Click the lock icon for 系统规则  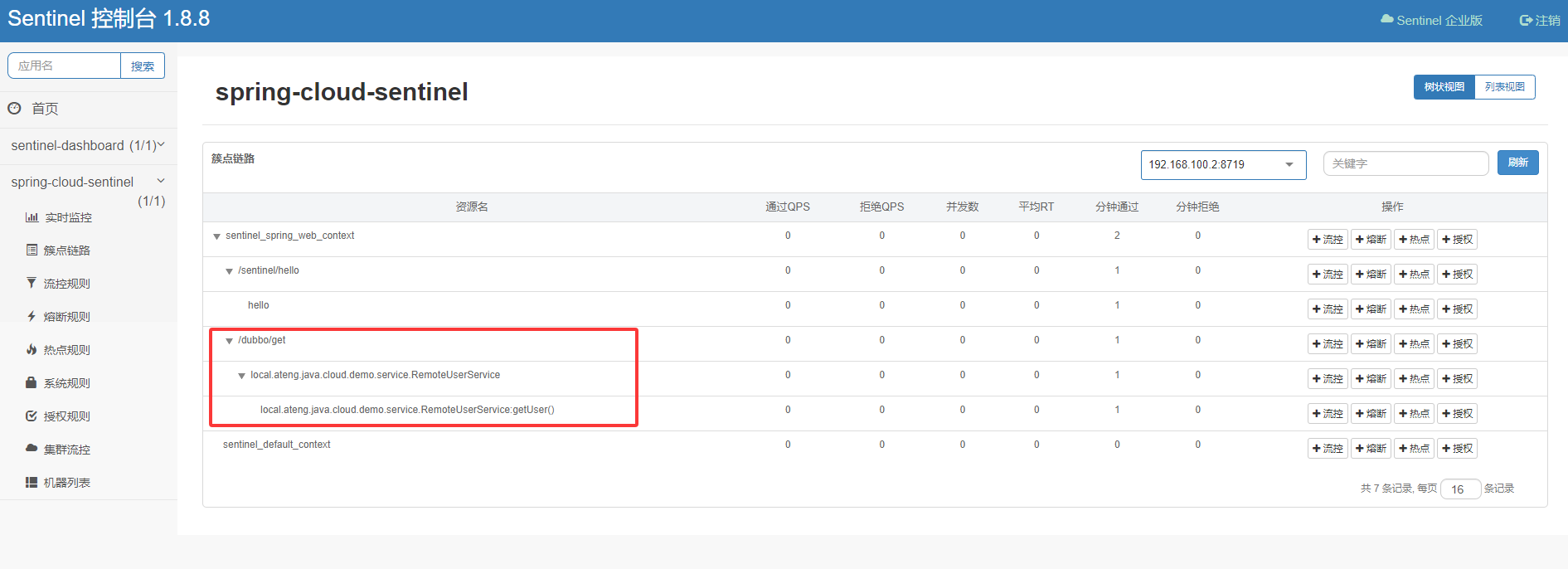32,382
